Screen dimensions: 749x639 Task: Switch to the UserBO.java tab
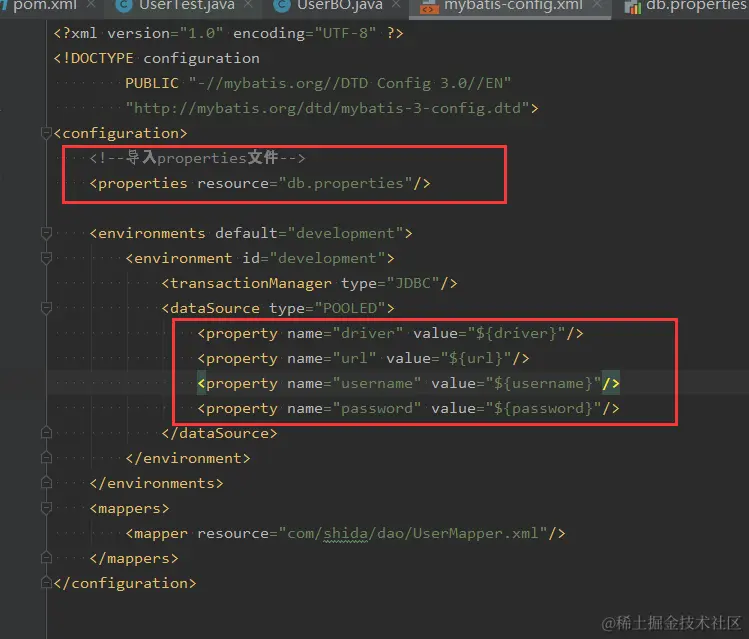coord(340,5)
